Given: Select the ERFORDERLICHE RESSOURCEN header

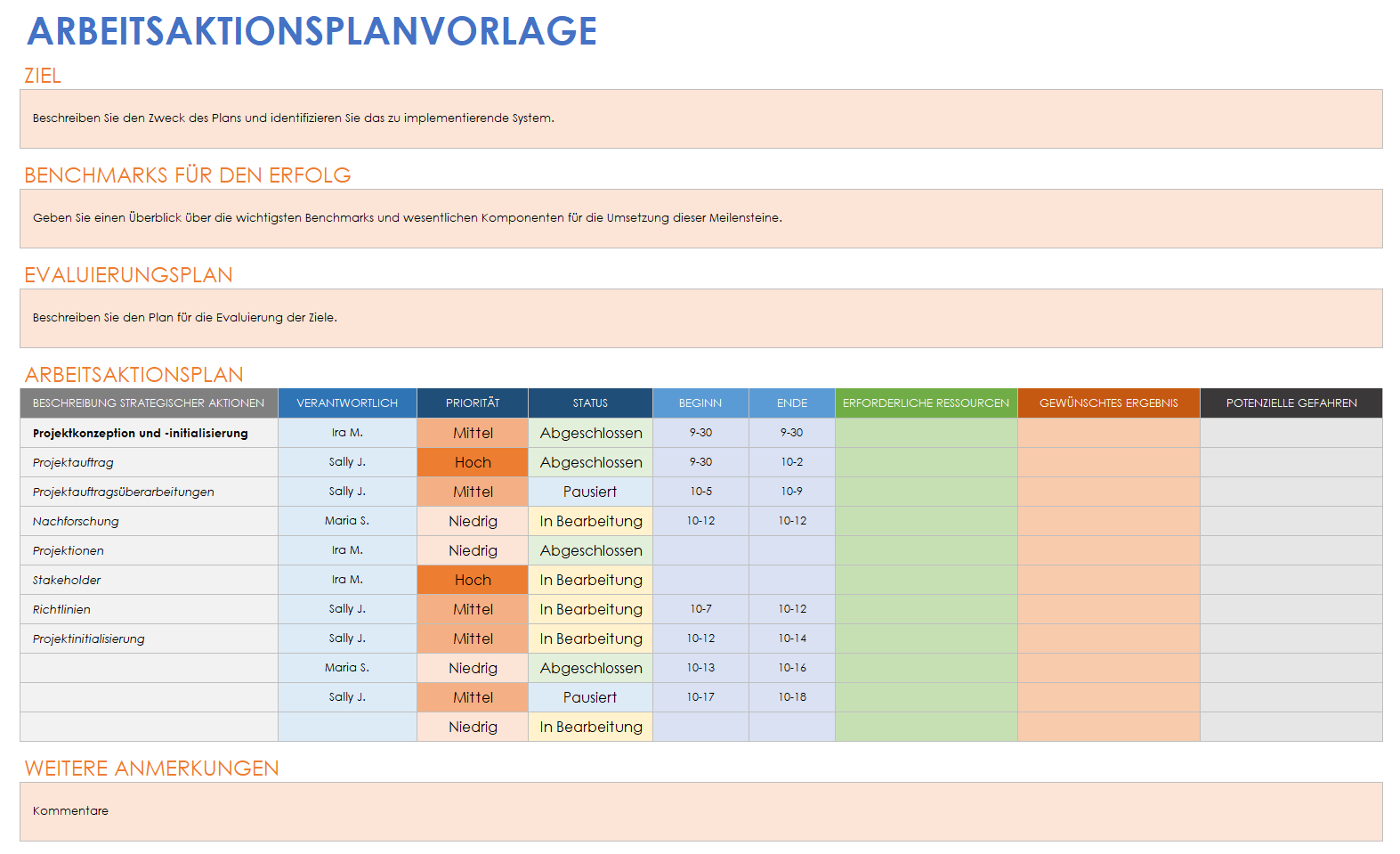Looking at the screenshot, I should [927, 403].
